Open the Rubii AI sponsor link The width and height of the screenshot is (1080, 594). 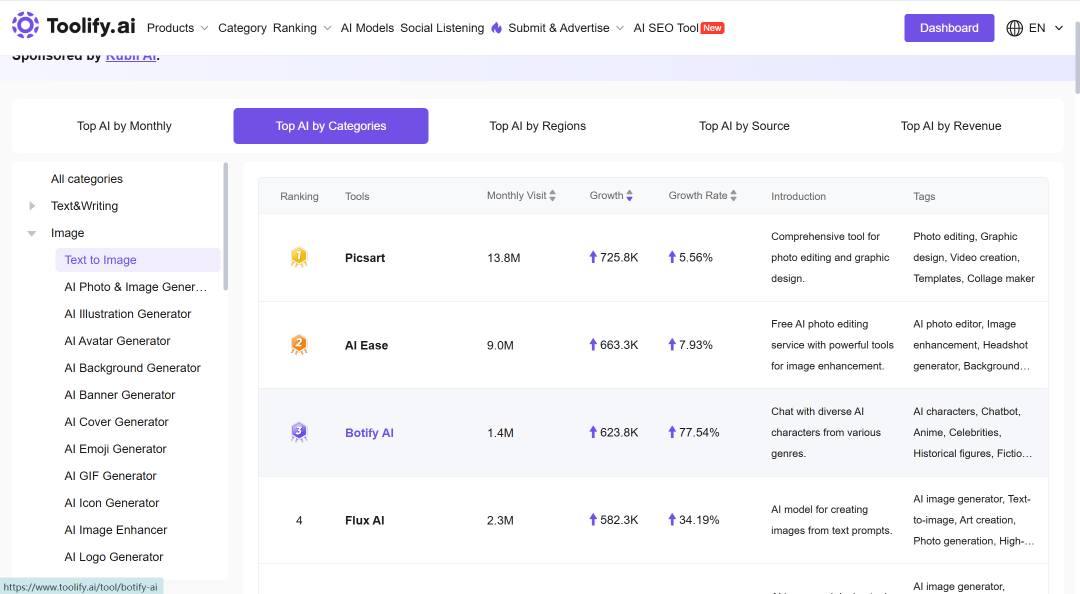[131, 57]
